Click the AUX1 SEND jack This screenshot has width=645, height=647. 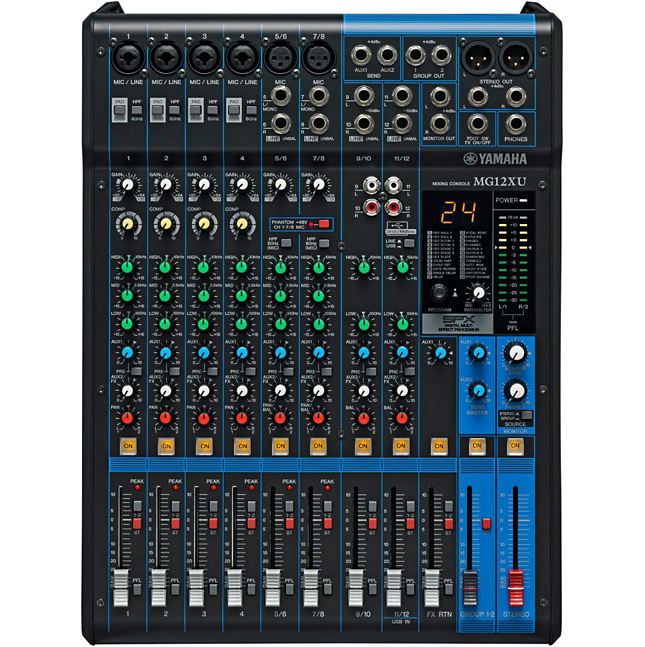(x=361, y=54)
